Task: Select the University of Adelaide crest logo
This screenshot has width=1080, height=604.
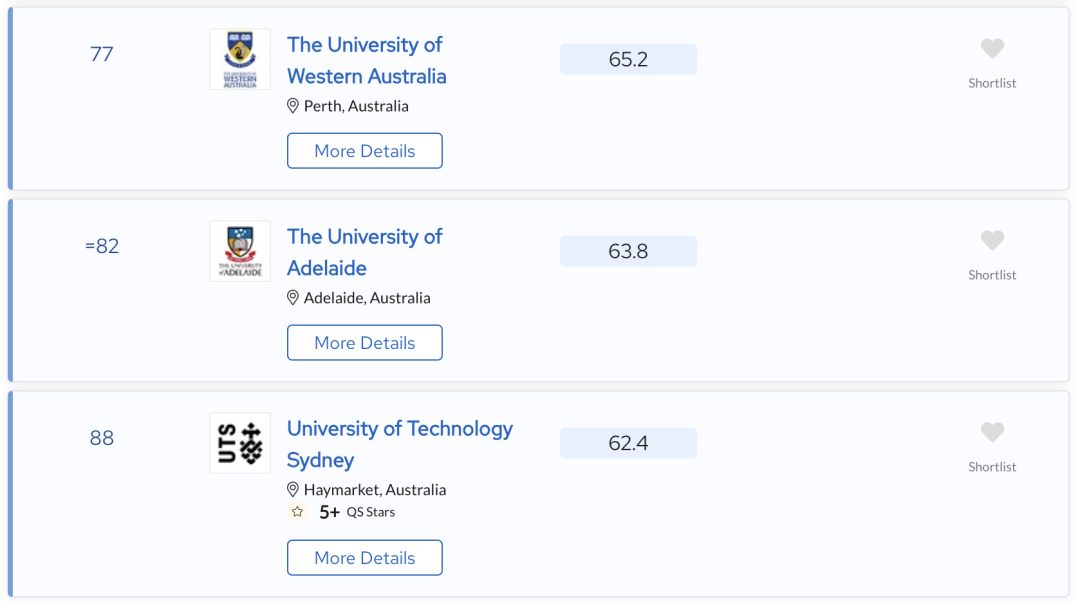Action: 240,251
